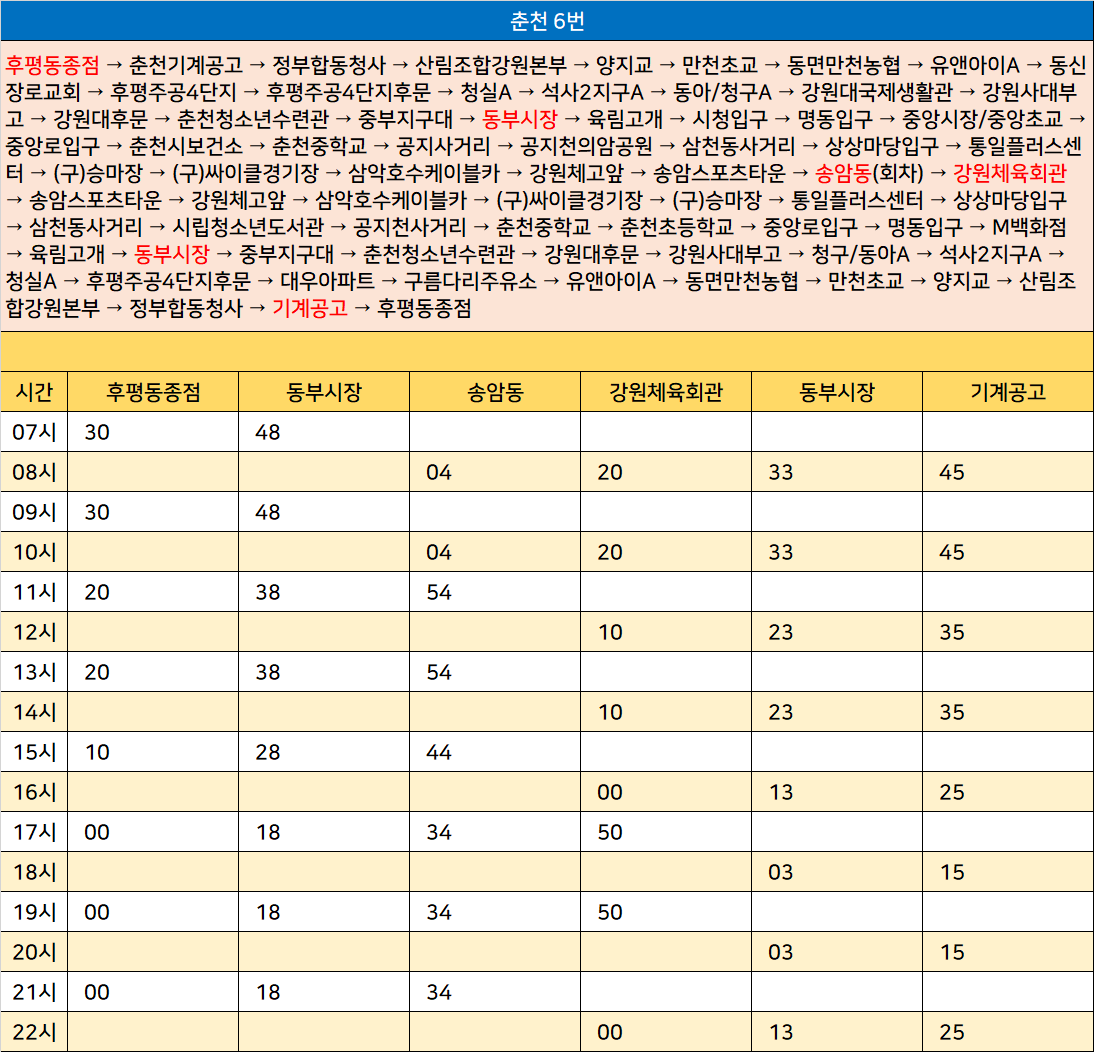1094x1052 pixels.
Task: Click the red 강원체육회관 stop name
Action: pyautogui.click(x=1010, y=173)
